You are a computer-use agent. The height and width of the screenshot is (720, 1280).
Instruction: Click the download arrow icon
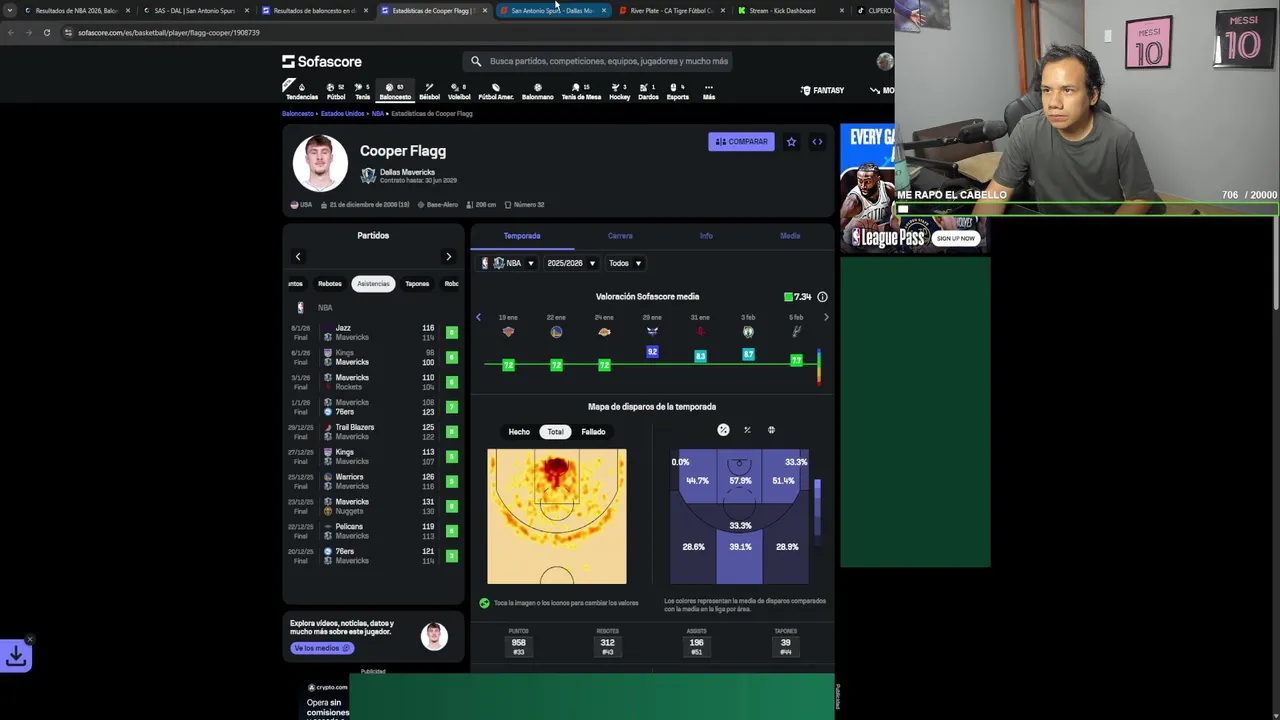pyautogui.click(x=16, y=656)
